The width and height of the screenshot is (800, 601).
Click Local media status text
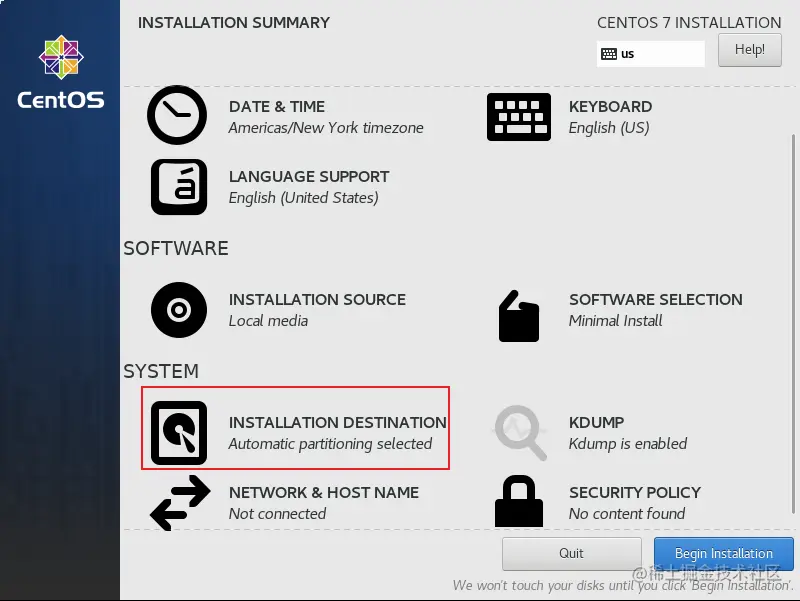point(268,320)
